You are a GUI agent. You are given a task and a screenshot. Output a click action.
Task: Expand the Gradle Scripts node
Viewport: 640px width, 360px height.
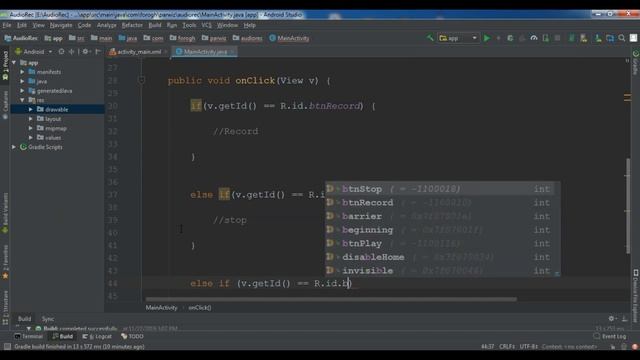(x=14, y=147)
